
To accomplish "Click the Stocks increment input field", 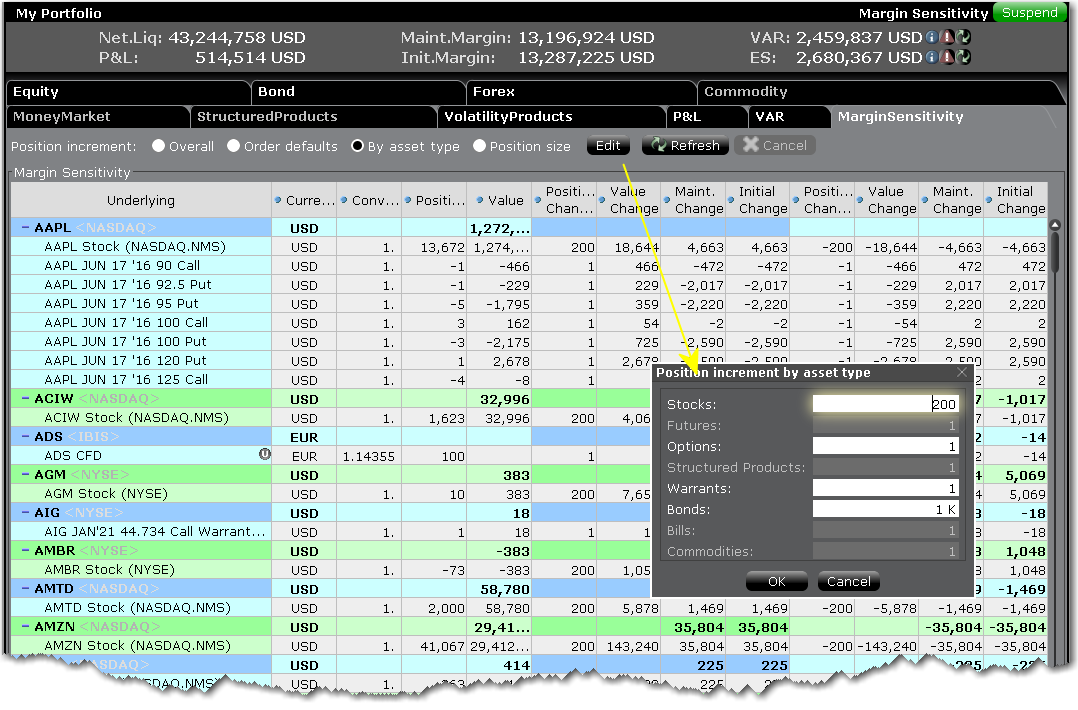I will 886,404.
